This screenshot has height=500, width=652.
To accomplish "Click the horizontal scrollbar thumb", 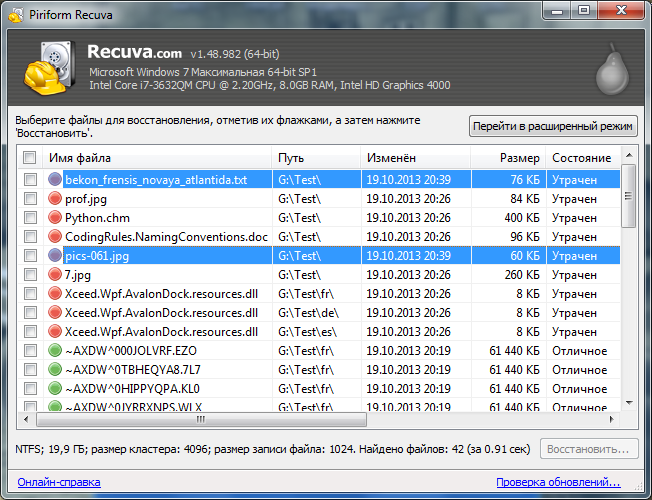I will (x=201, y=419).
